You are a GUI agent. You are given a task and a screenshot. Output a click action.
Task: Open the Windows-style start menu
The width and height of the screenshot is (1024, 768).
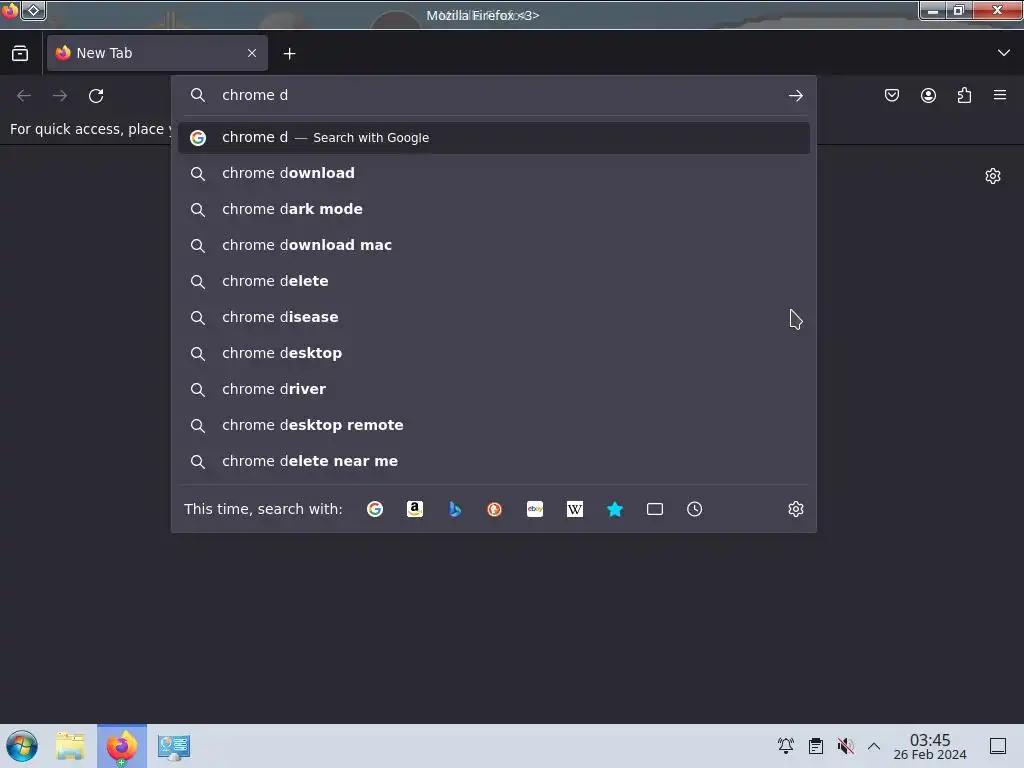pos(22,746)
